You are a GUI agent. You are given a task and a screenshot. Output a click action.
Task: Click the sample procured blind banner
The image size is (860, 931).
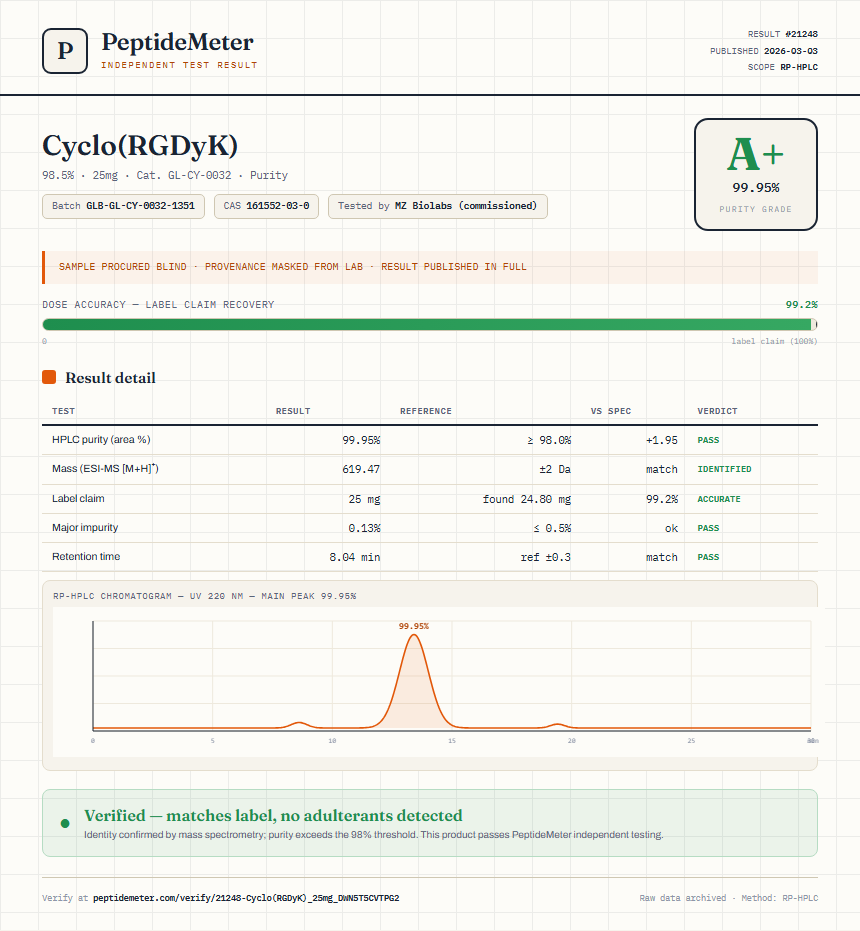click(x=430, y=267)
